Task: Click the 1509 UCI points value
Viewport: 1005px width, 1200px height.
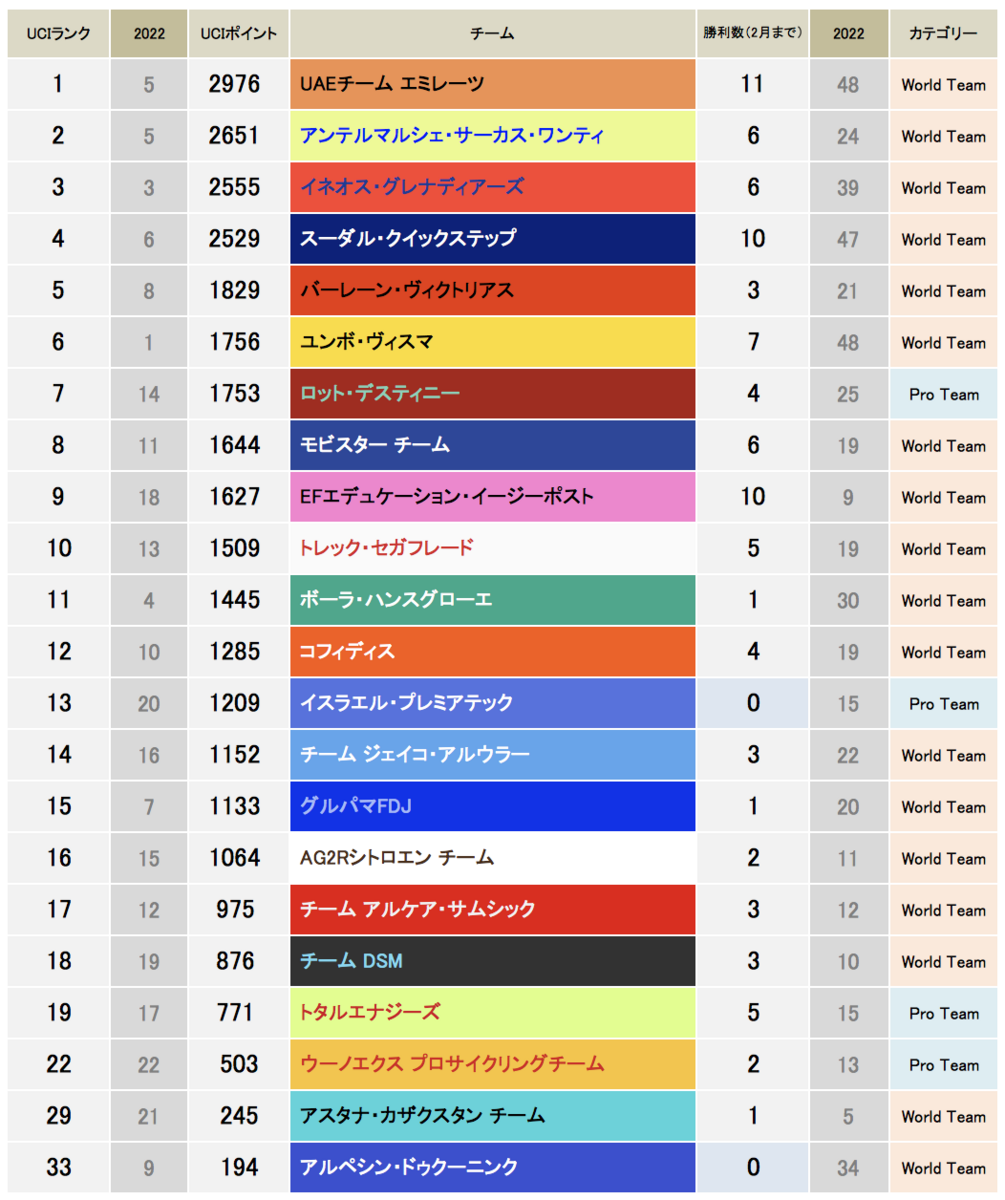Action: pyautogui.click(x=234, y=549)
